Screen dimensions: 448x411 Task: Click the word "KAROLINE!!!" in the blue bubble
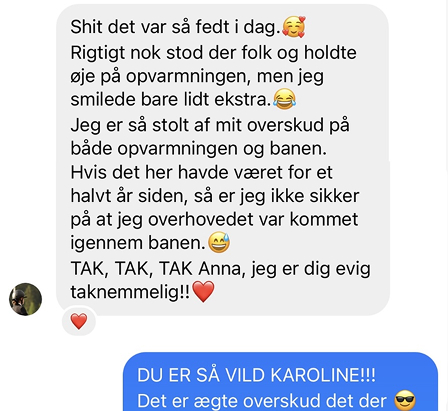pyautogui.click(x=323, y=375)
